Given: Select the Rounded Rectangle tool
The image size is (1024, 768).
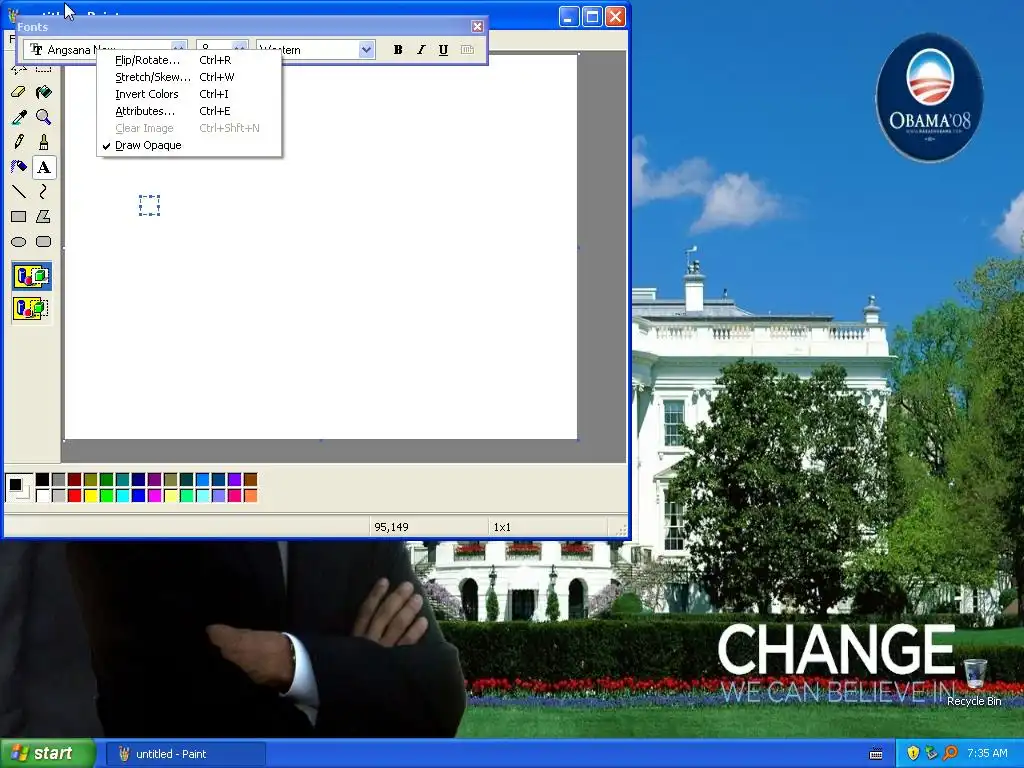Looking at the screenshot, I should pyautogui.click(x=43, y=242).
